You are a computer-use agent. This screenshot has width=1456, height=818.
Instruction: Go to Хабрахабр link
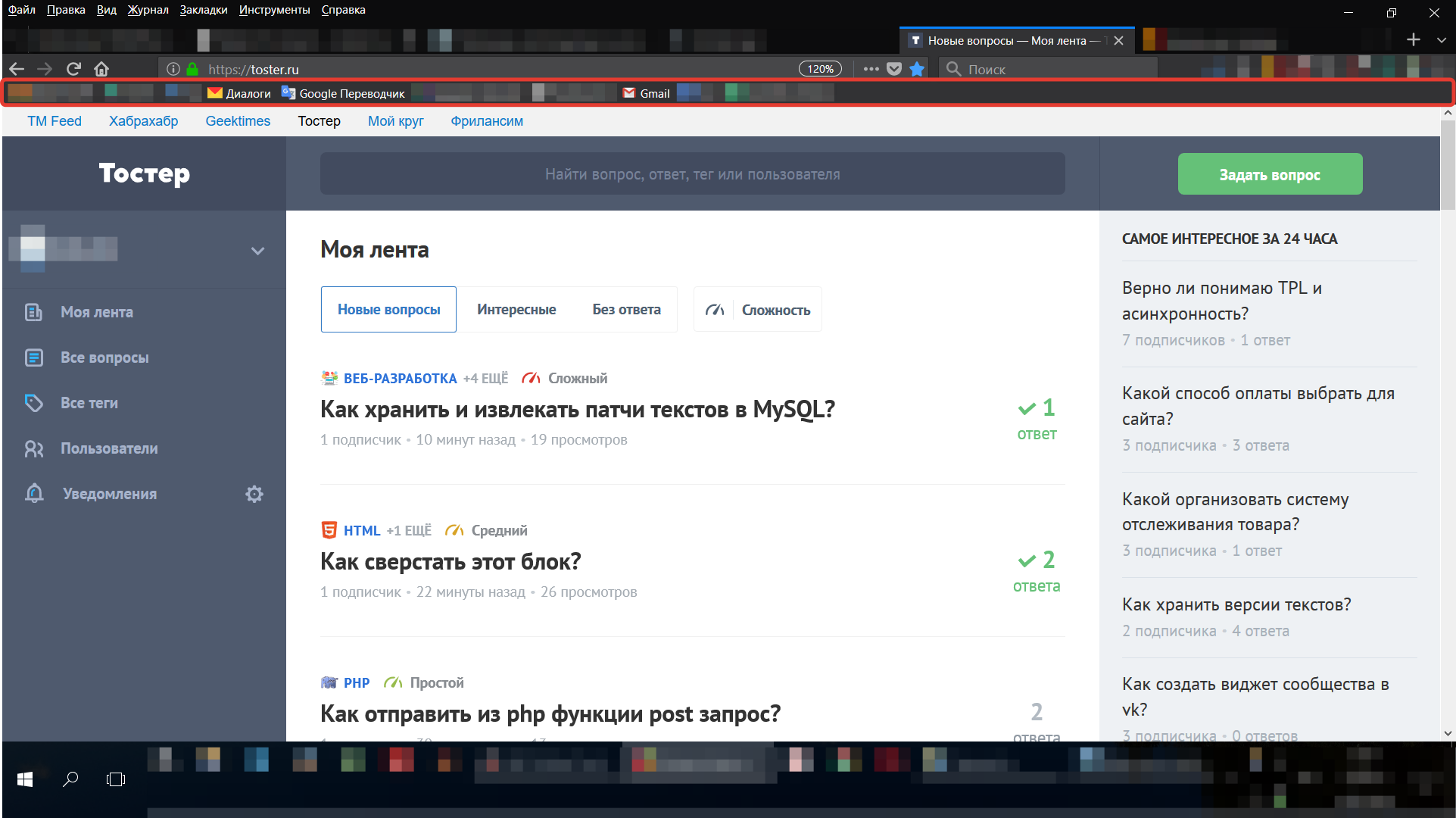(x=143, y=121)
